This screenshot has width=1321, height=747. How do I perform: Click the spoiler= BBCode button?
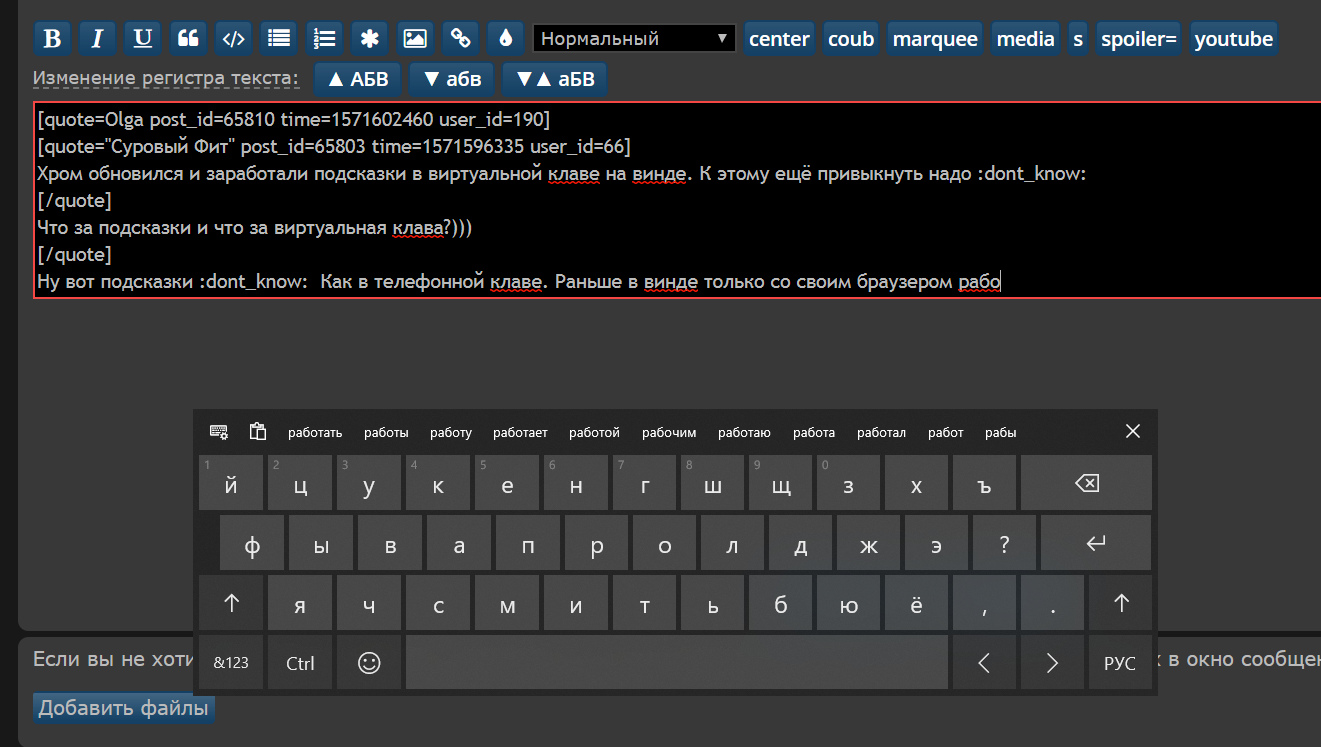[1139, 39]
